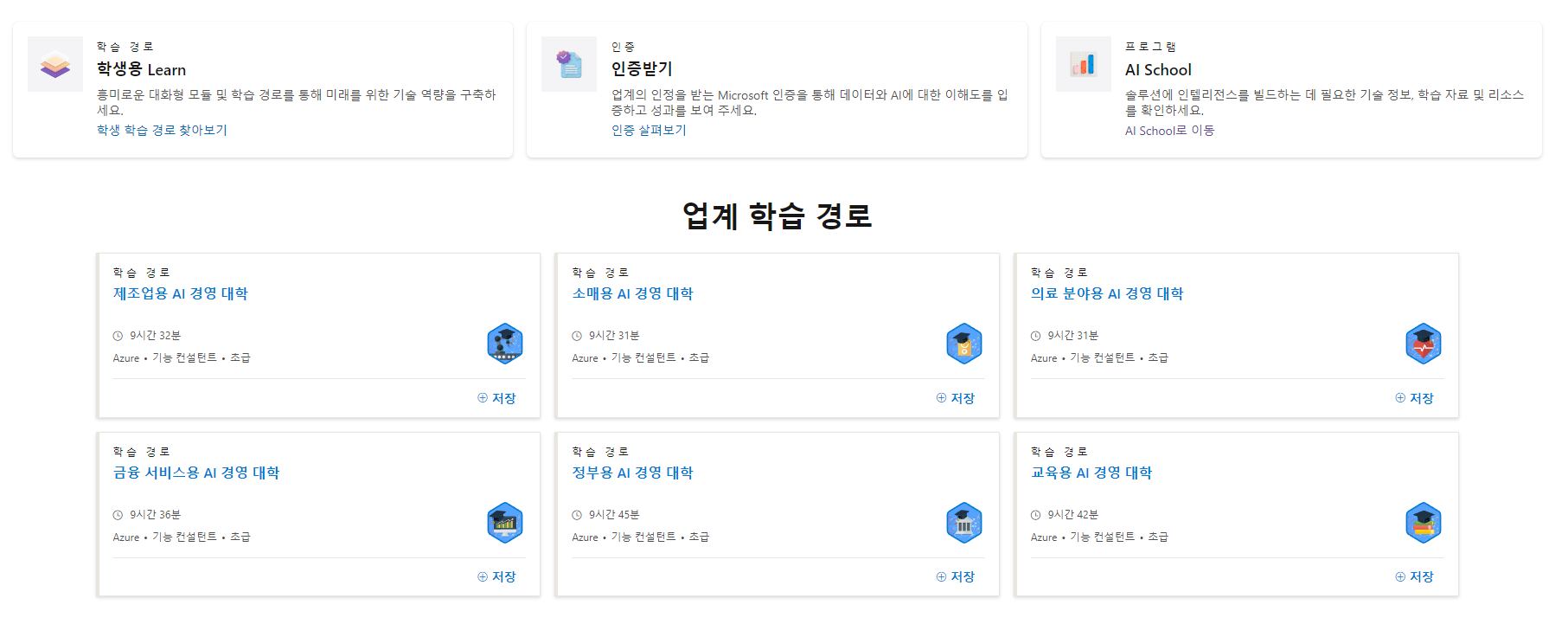Viewport: 1568px width, 637px height.
Task: Open 교육용 AI 경영 대학 title link
Action: tap(1091, 473)
